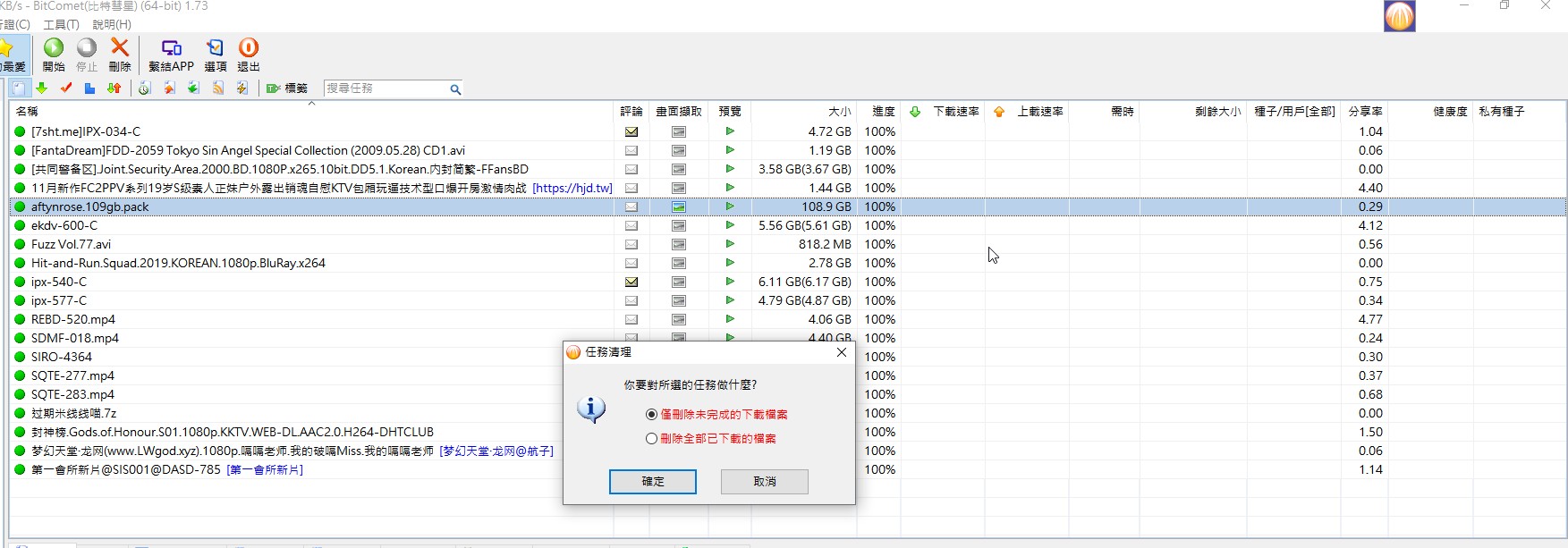The image size is (1568, 548).
Task: Sort by the 上載速率 column header
Action: [x=1028, y=112]
